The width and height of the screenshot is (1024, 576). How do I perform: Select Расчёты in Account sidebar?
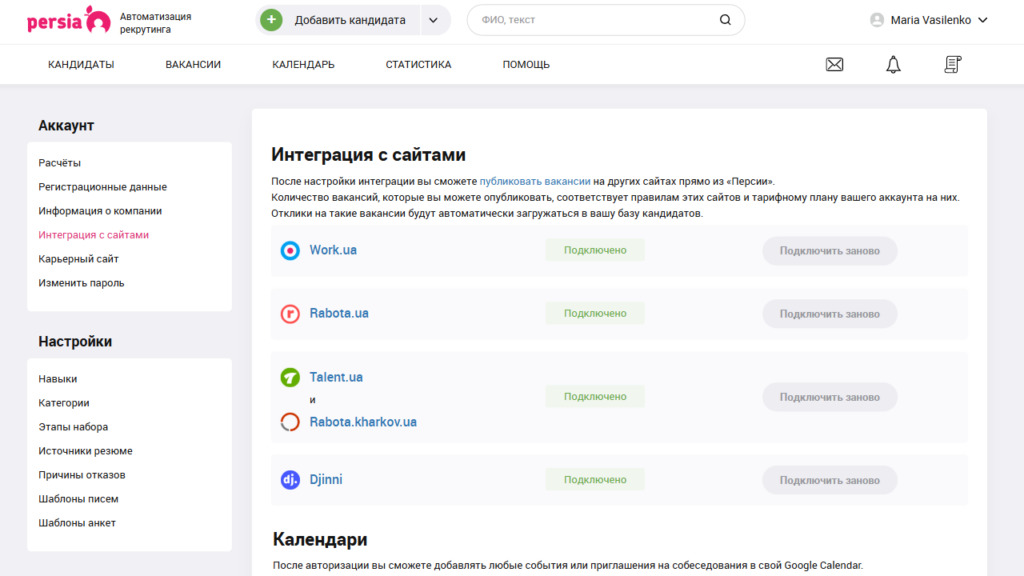tap(59, 163)
